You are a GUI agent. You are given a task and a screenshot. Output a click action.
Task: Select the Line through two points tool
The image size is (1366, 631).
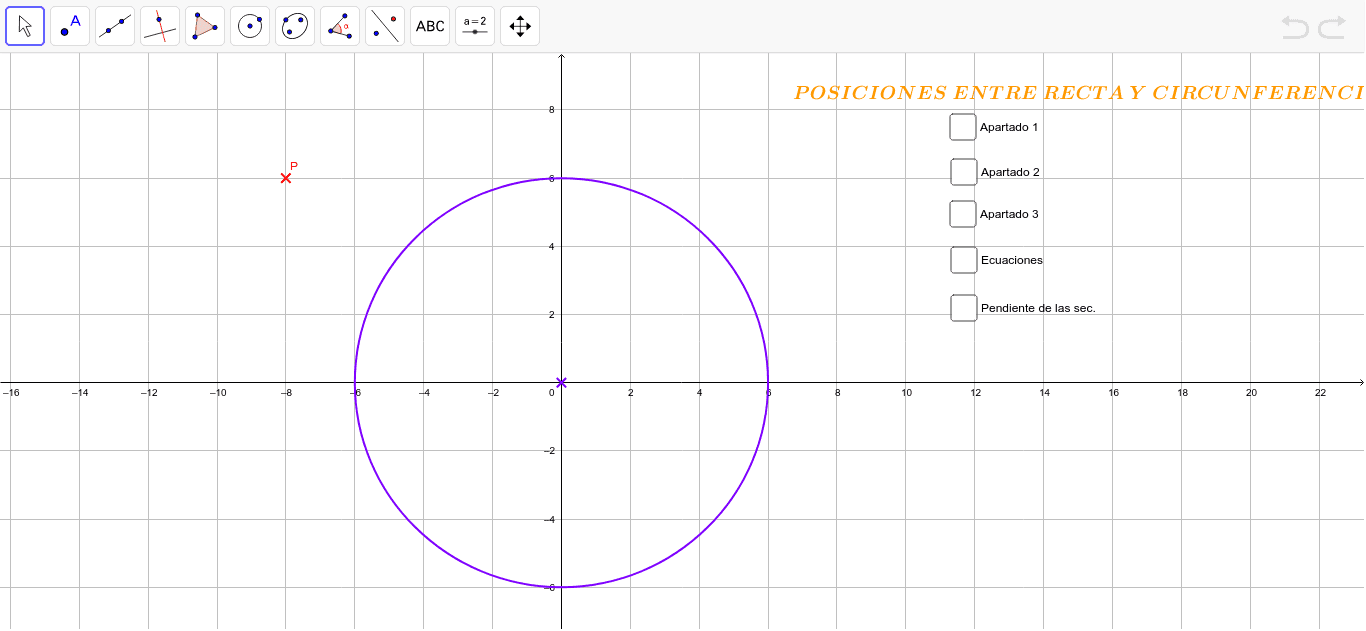tap(115, 26)
